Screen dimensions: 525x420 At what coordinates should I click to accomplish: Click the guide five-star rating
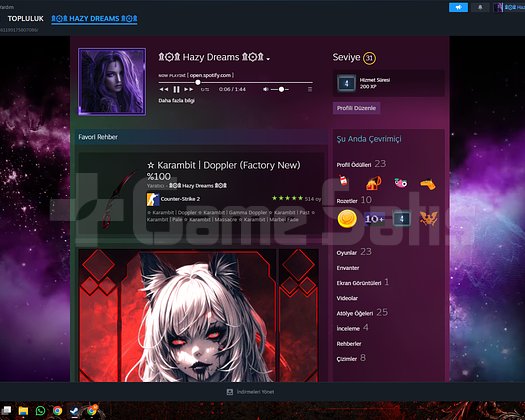coord(287,198)
